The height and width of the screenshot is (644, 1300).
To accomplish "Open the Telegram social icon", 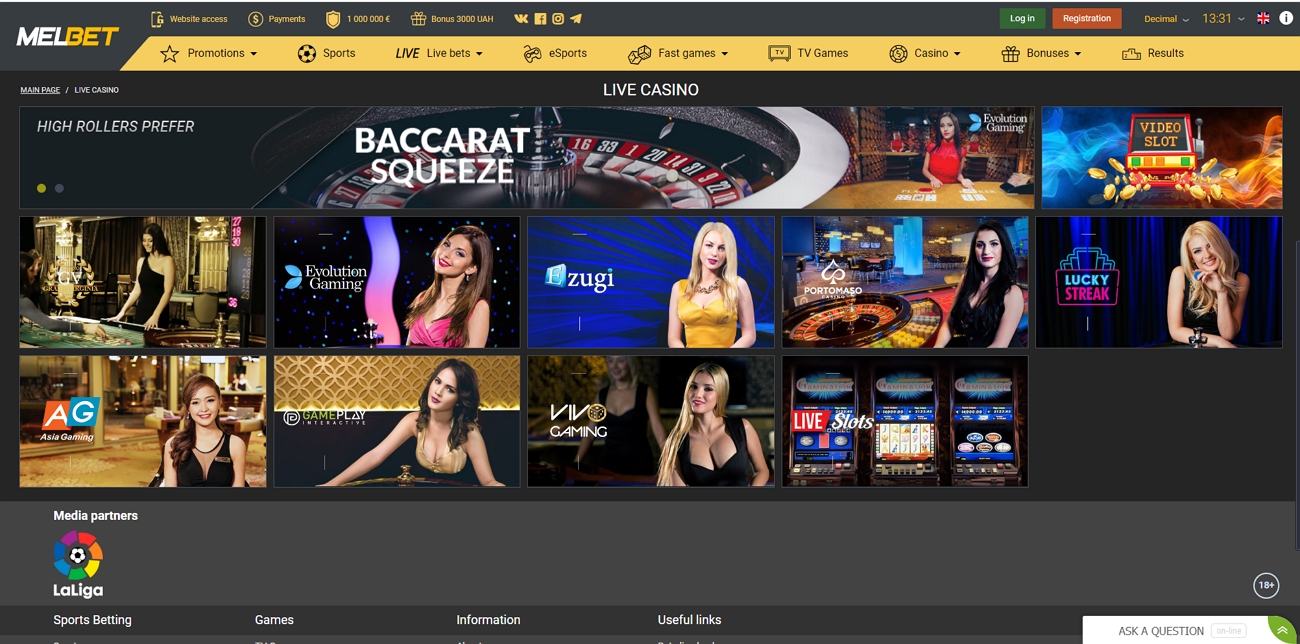I will pos(576,19).
